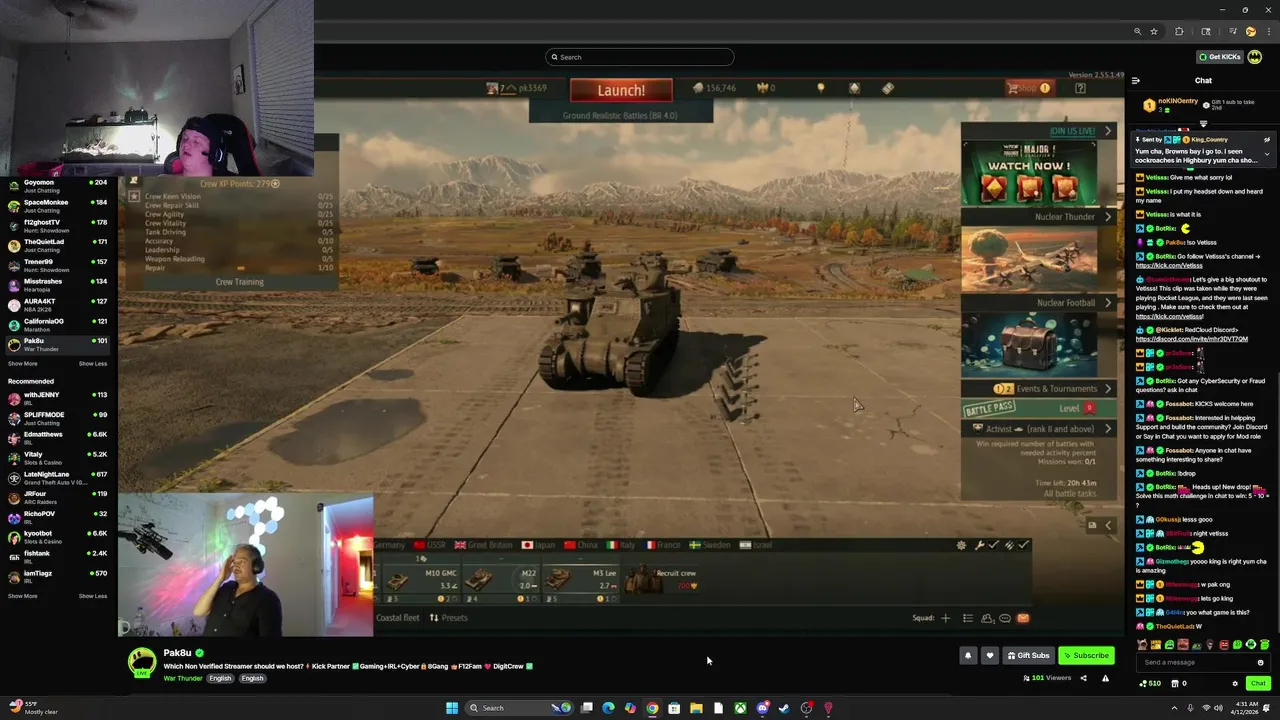Screen dimensions: 1280x720
Task: Click the red Launch button
Action: [x=621, y=90]
